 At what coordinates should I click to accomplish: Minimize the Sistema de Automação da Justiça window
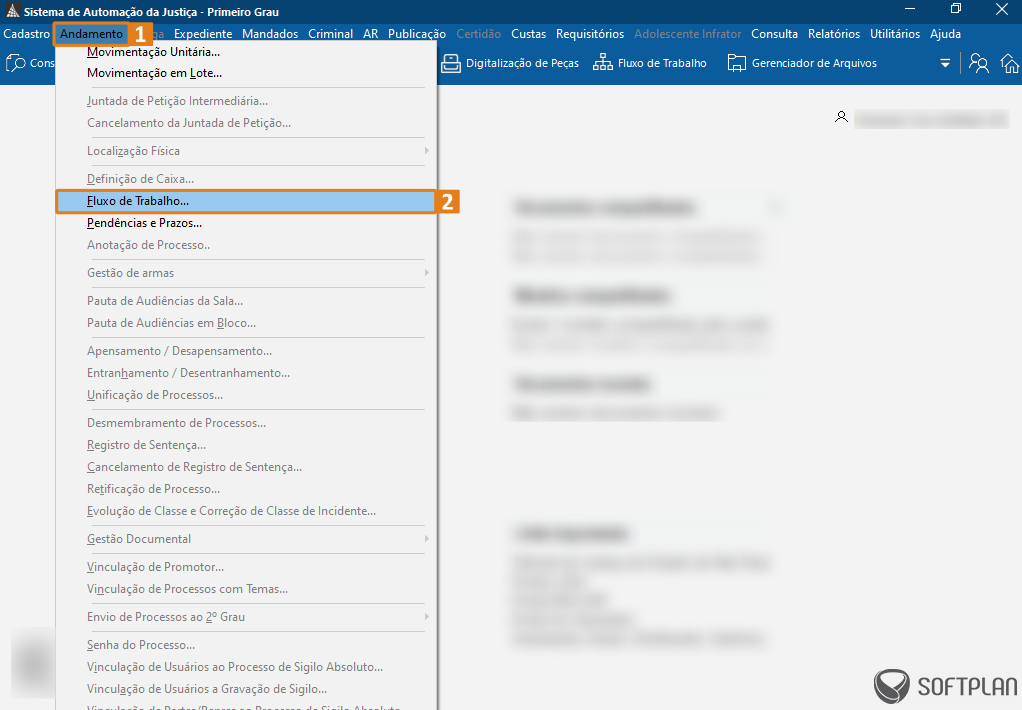[911, 8]
